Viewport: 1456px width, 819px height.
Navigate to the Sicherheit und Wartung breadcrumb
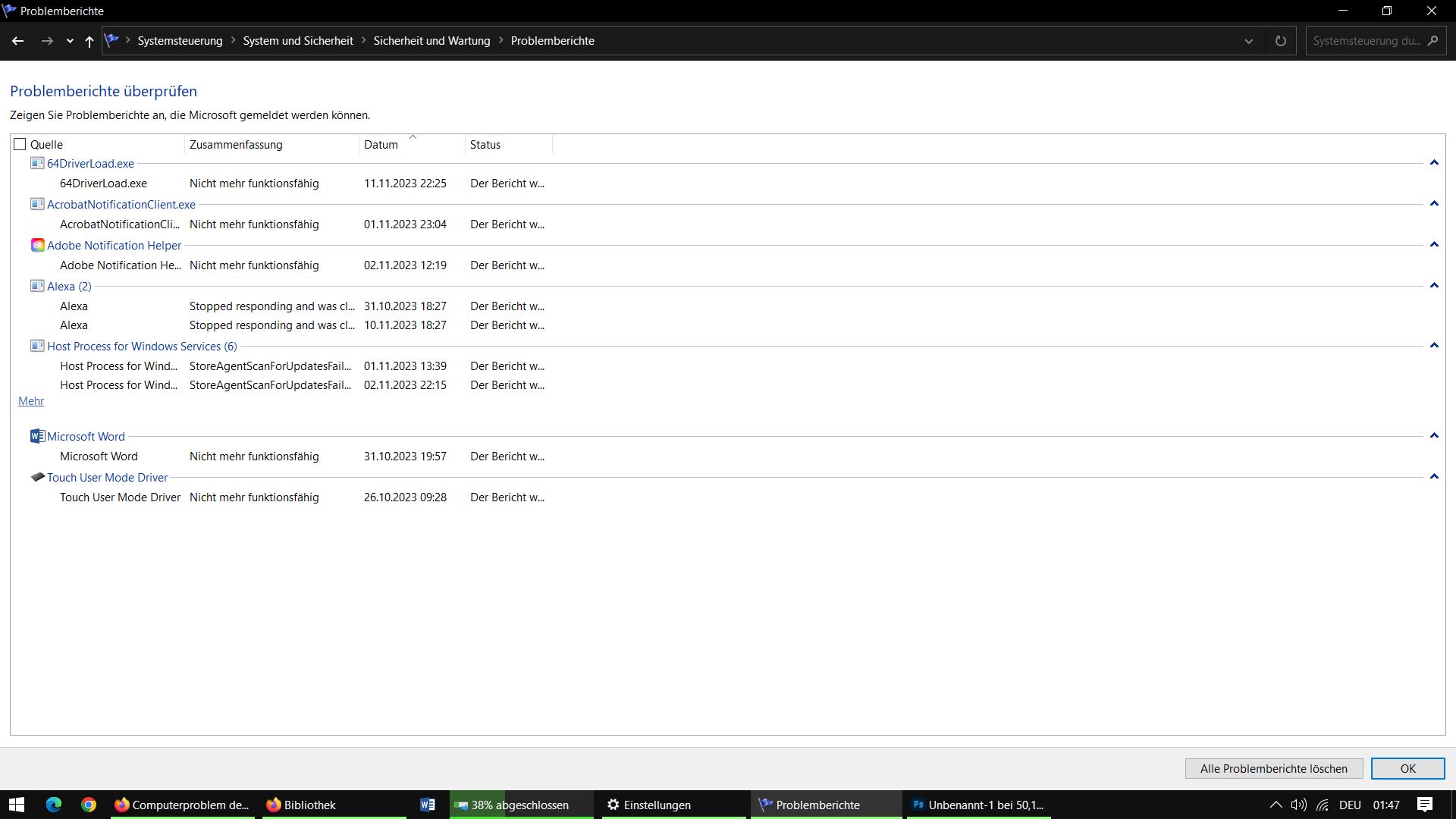(431, 41)
